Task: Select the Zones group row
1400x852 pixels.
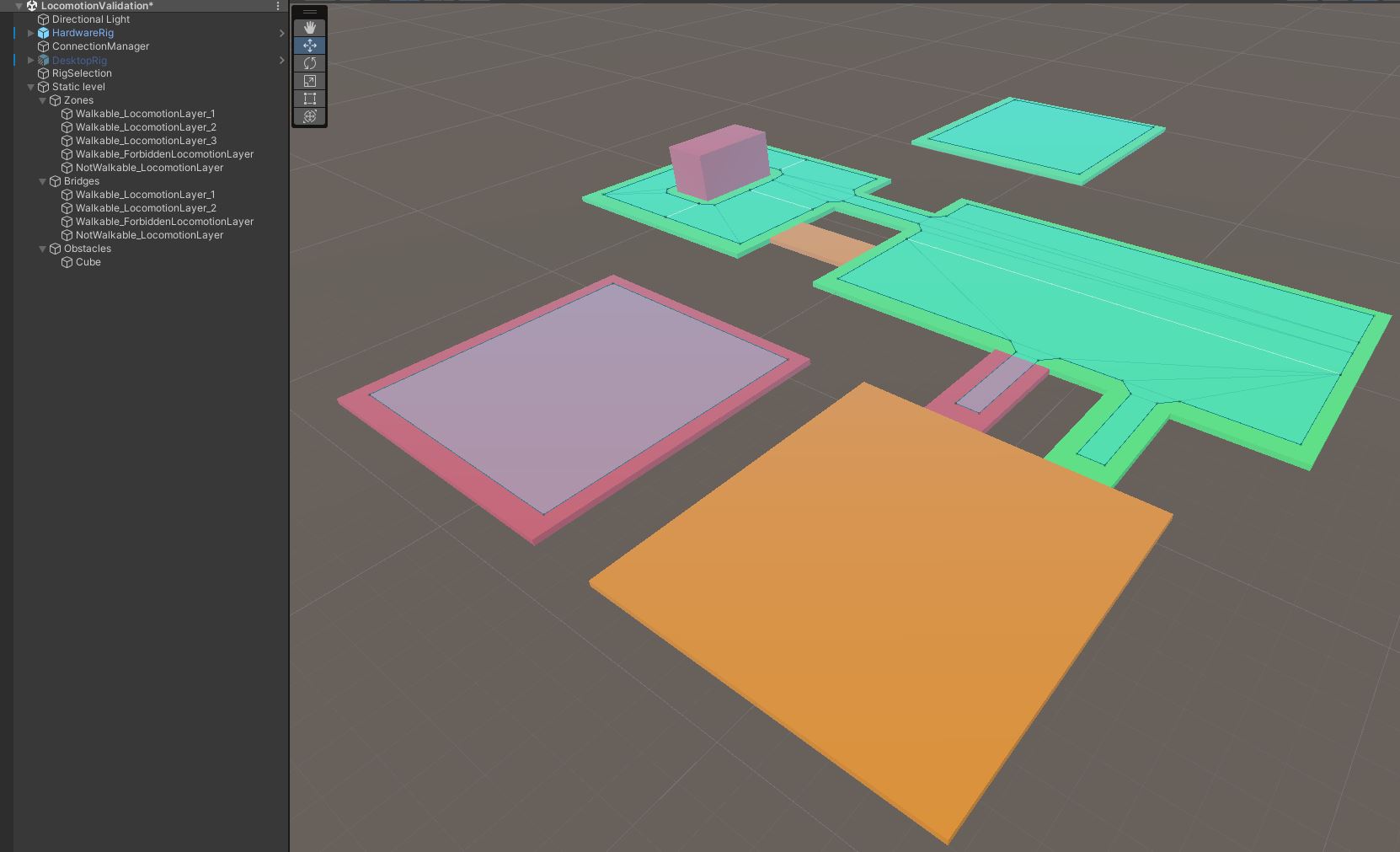Action: pos(78,100)
